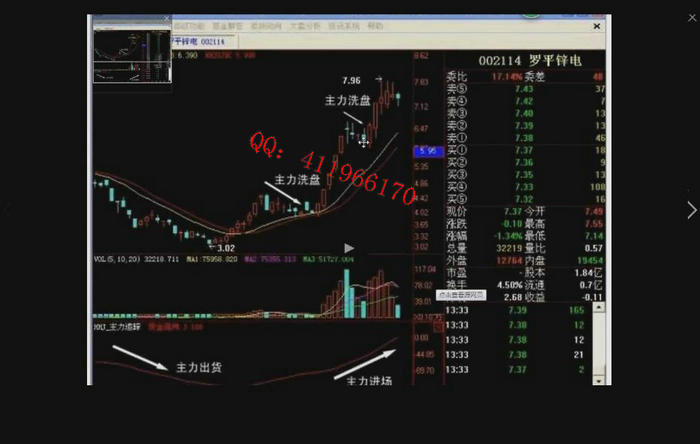Click the play triangle on the chart
This screenshot has width=700, height=444.
(349, 248)
